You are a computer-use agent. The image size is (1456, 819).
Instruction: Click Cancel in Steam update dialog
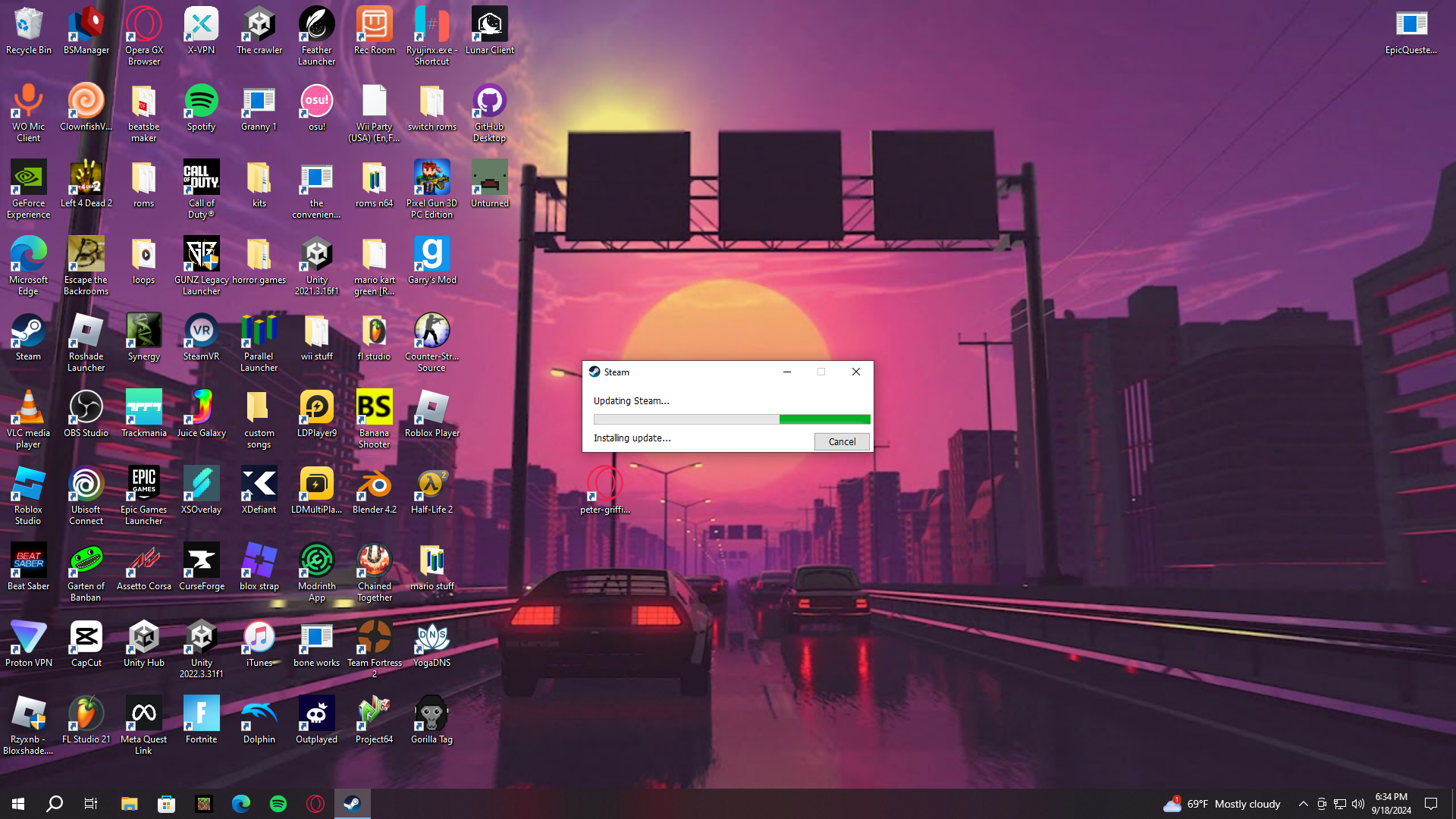842,441
